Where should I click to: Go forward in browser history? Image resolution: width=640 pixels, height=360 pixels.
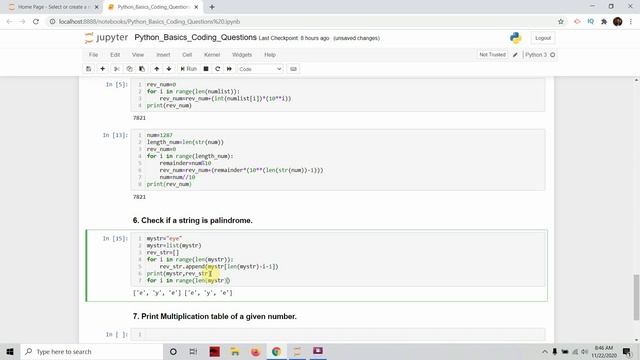pos(22,22)
